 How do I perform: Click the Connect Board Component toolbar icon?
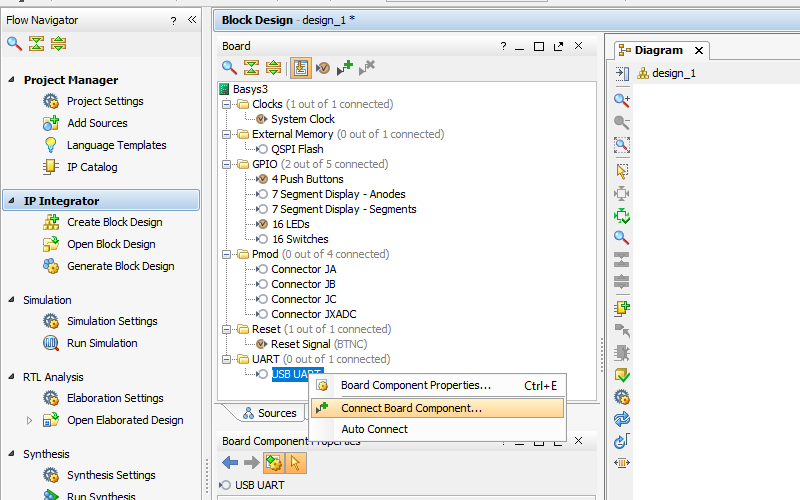pyautogui.click(x=345, y=67)
